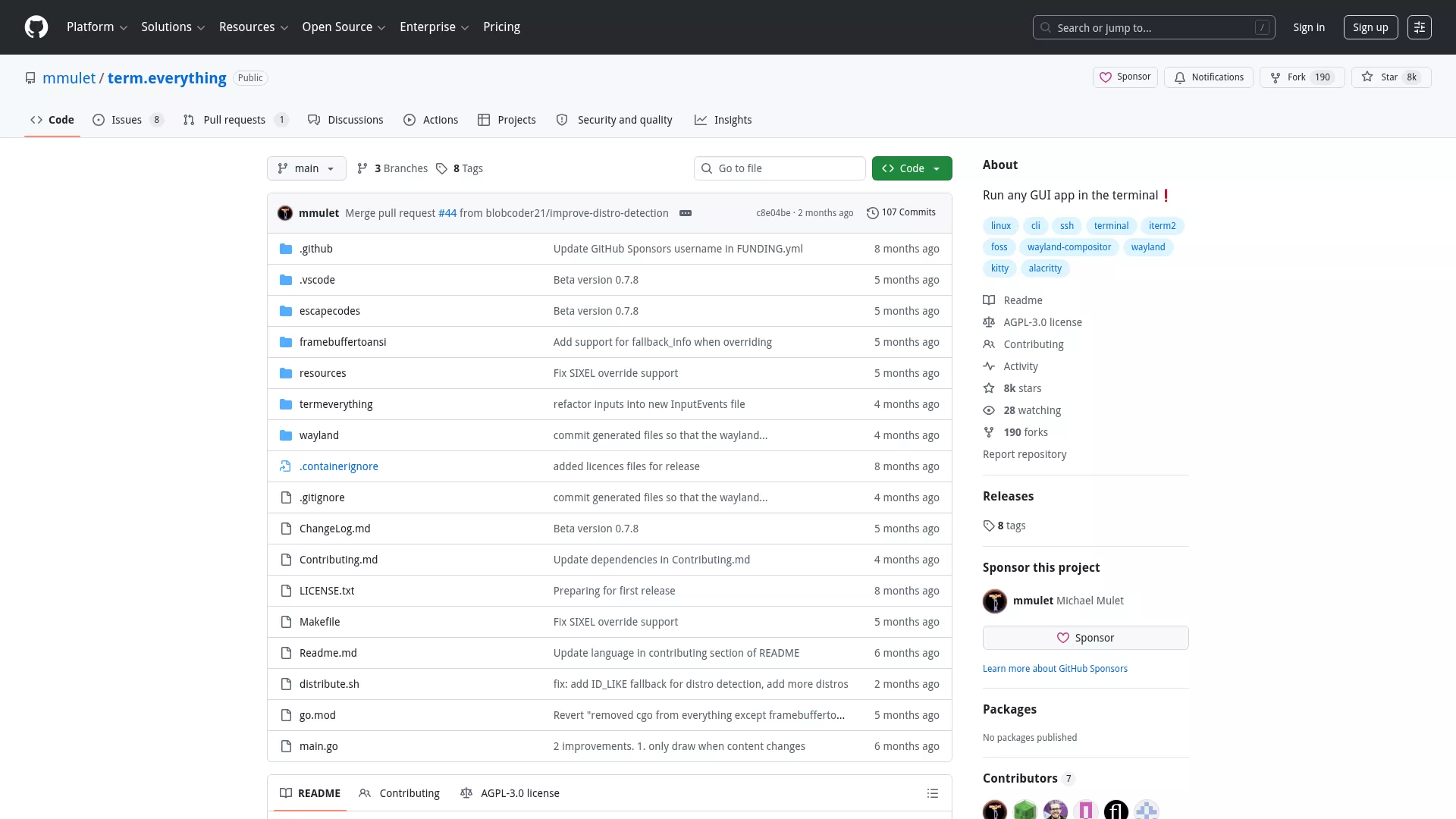Expand the Resources menu
The image size is (1456, 819).
pyautogui.click(x=253, y=27)
